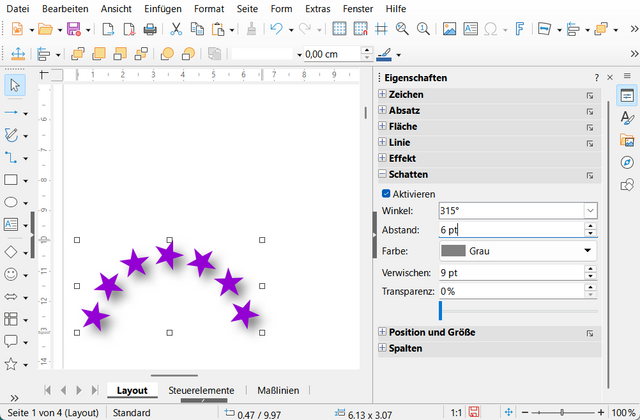Open the Navigator sidebar deck
This screenshot has height=420, width=640.
point(627,162)
